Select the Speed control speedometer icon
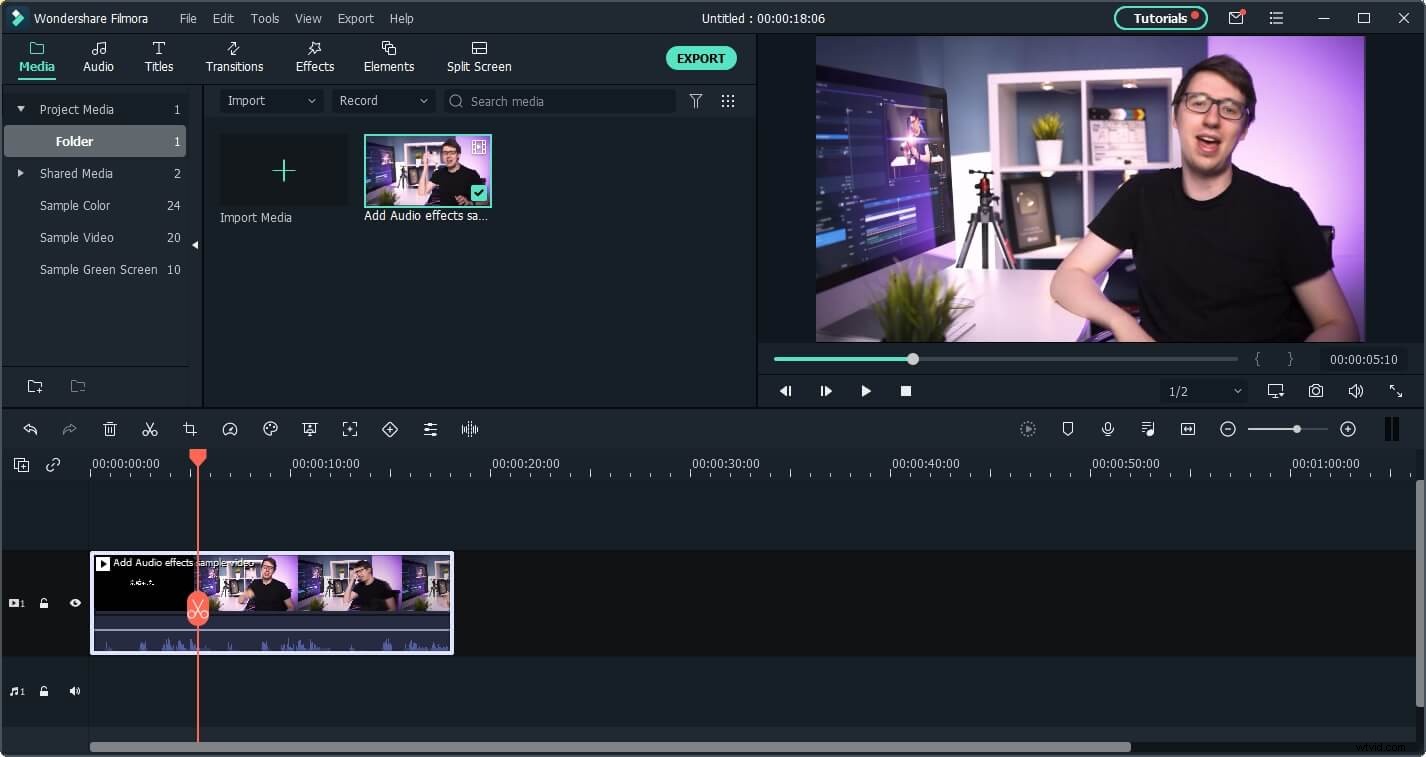Viewport: 1426px width, 757px height. click(230, 429)
